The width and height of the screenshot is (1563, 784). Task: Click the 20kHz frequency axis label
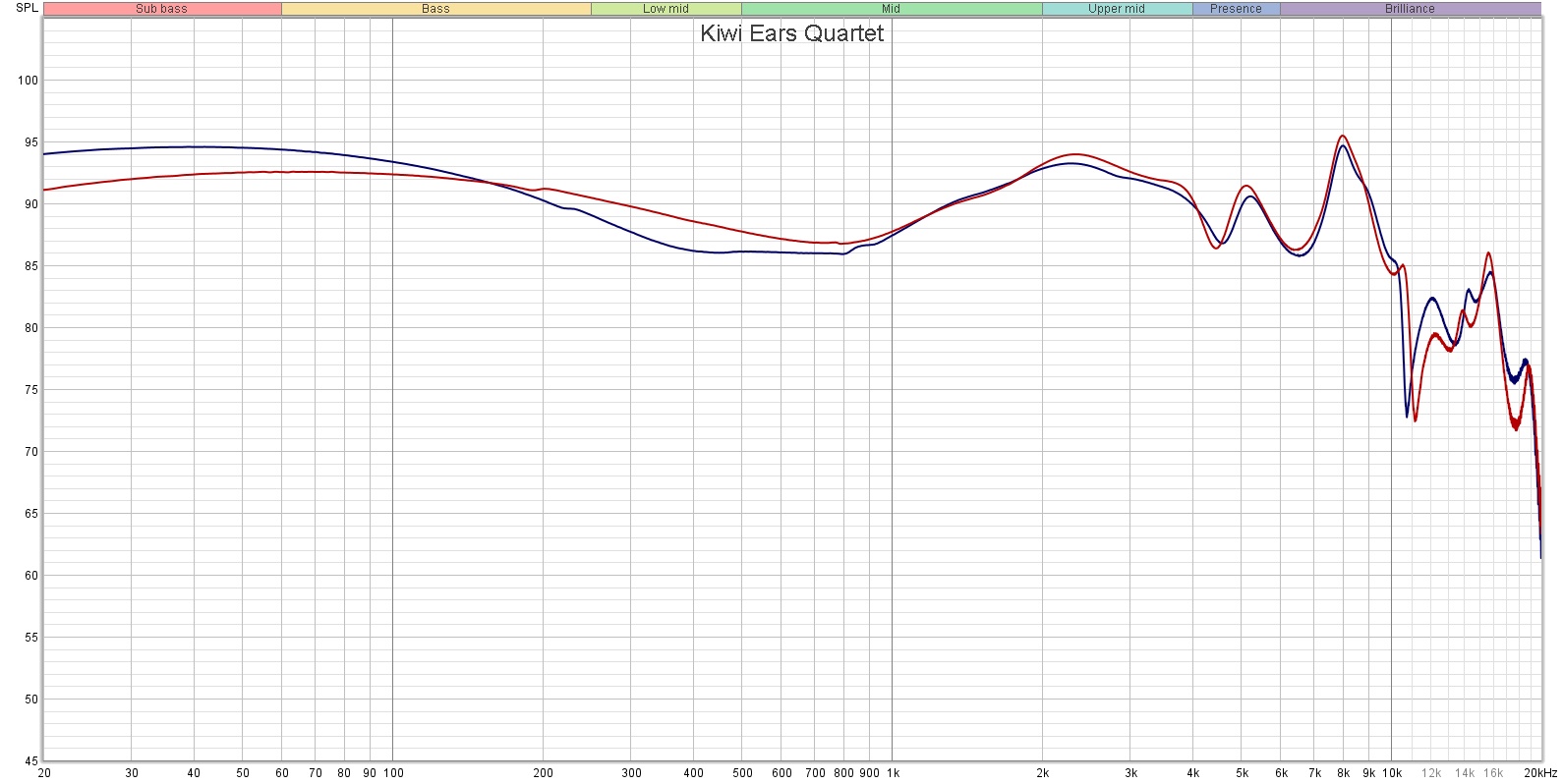(x=1540, y=773)
